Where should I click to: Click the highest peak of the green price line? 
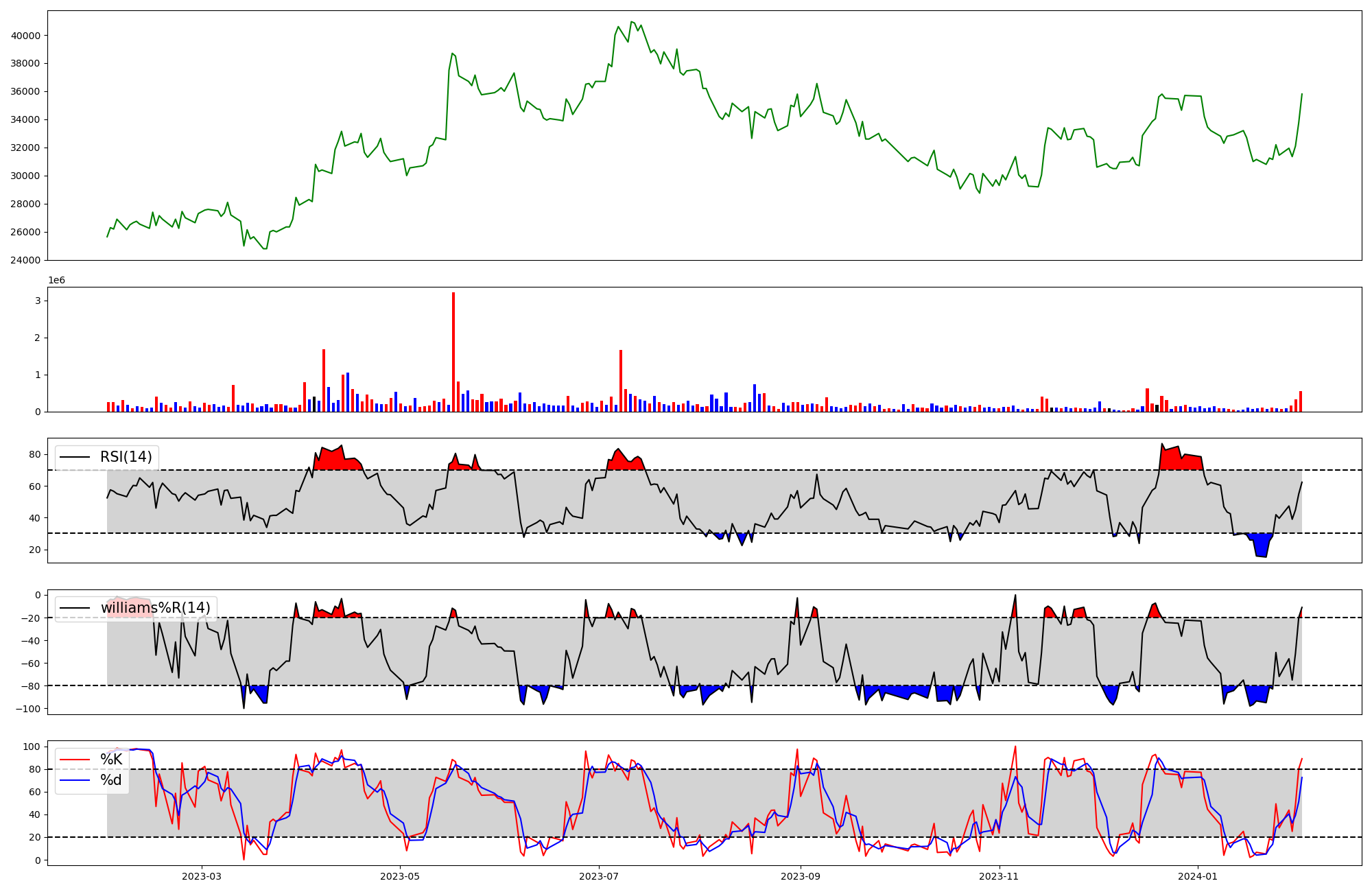point(632,22)
